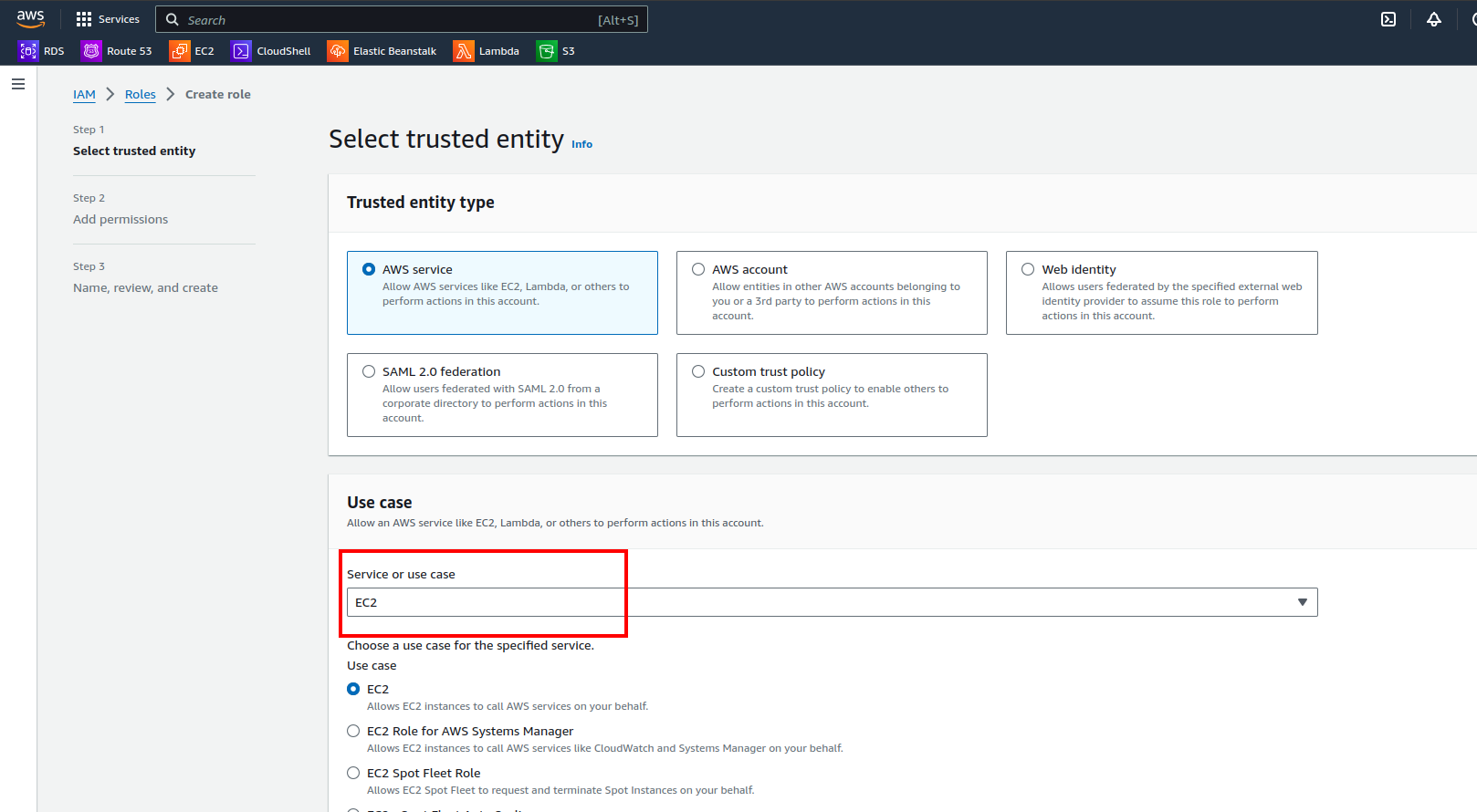This screenshot has width=1477, height=812.
Task: Click the Service or use case label
Action: [x=401, y=574]
